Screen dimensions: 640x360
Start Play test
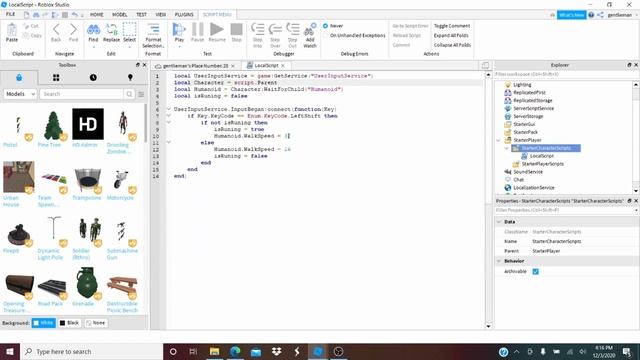179,30
